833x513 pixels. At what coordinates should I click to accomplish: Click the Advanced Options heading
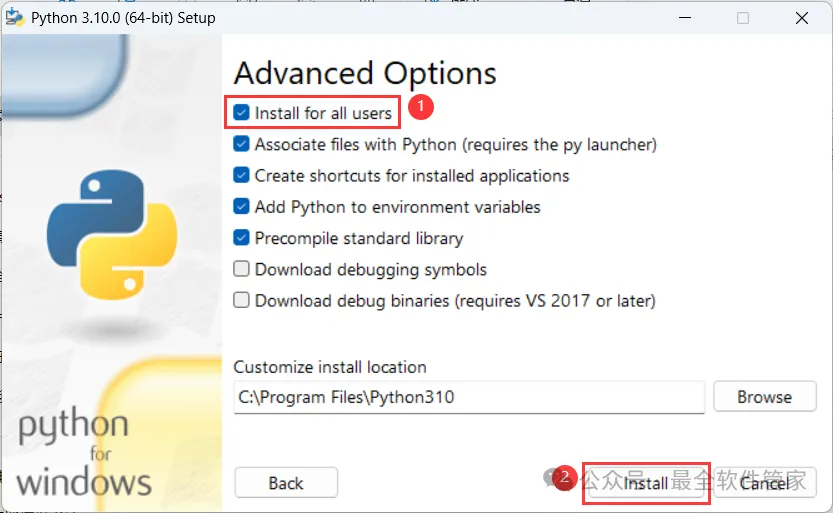(x=365, y=73)
